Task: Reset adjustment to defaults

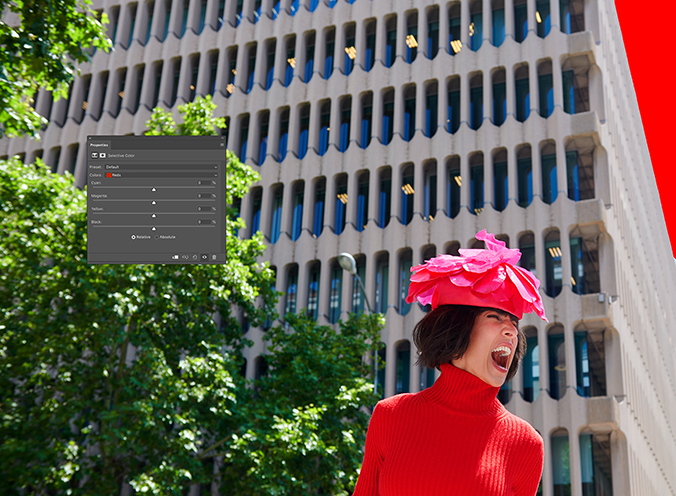Action: click(x=194, y=257)
